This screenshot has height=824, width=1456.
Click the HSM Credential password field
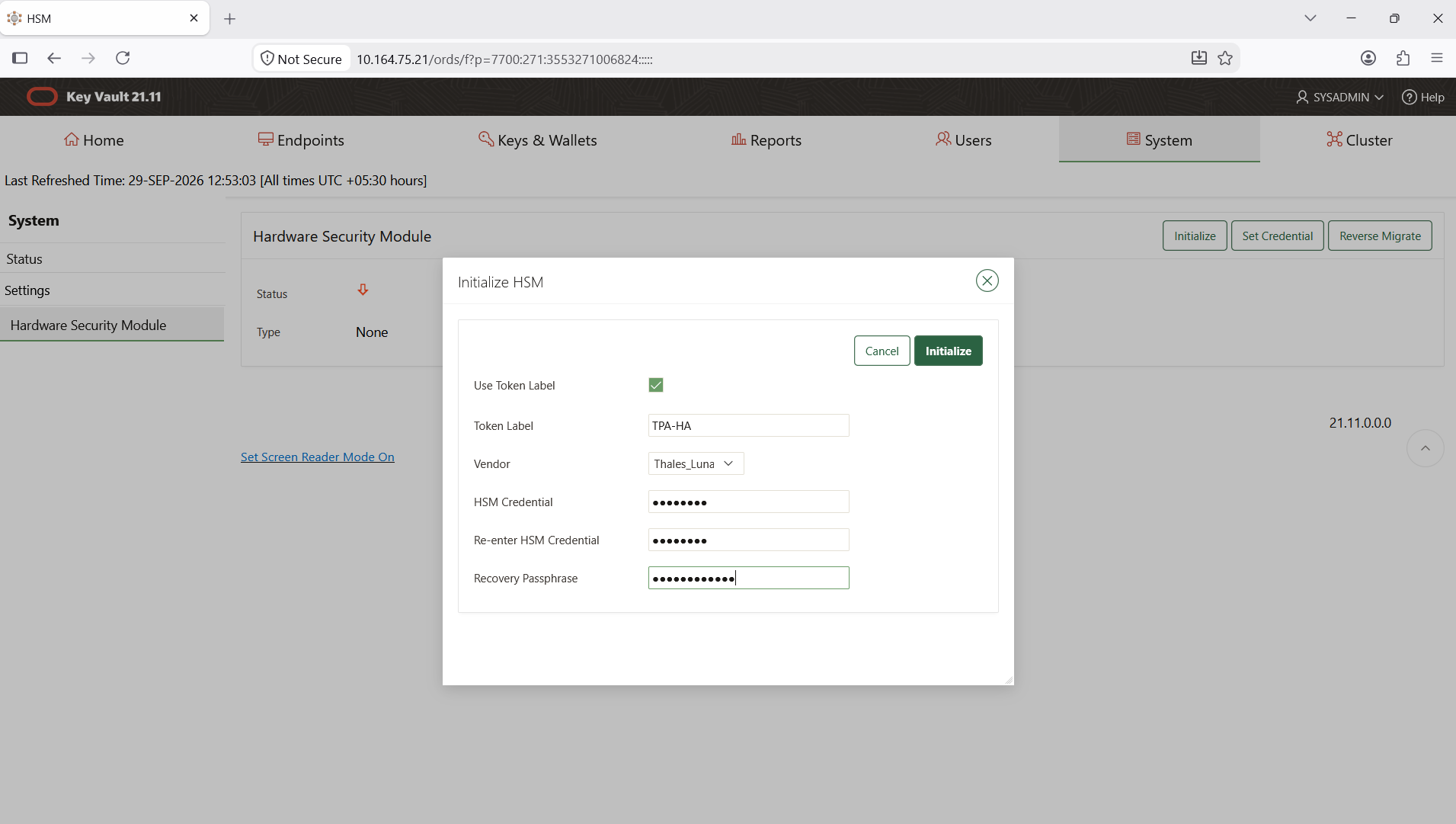[x=748, y=502]
